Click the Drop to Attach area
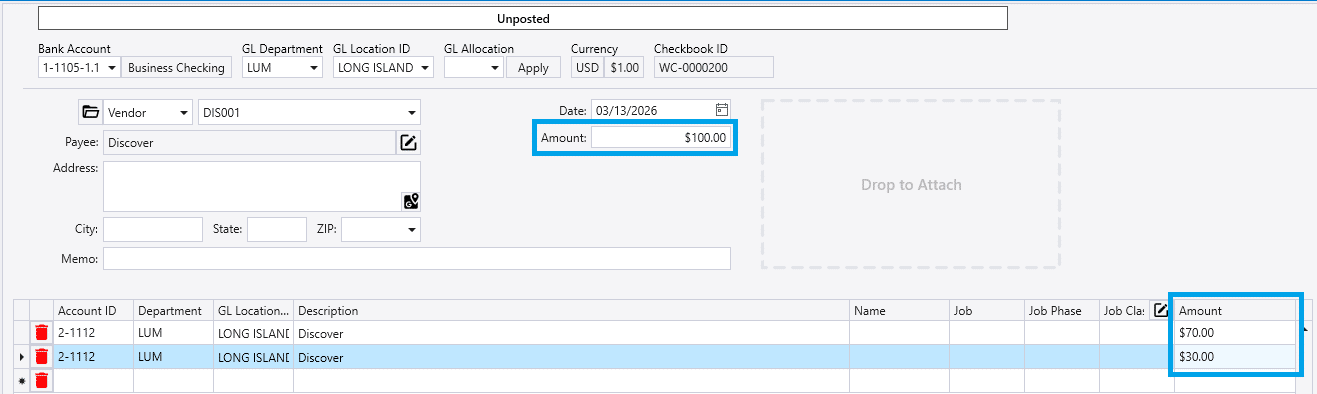Screen dimensions: 1317x394 point(911,184)
